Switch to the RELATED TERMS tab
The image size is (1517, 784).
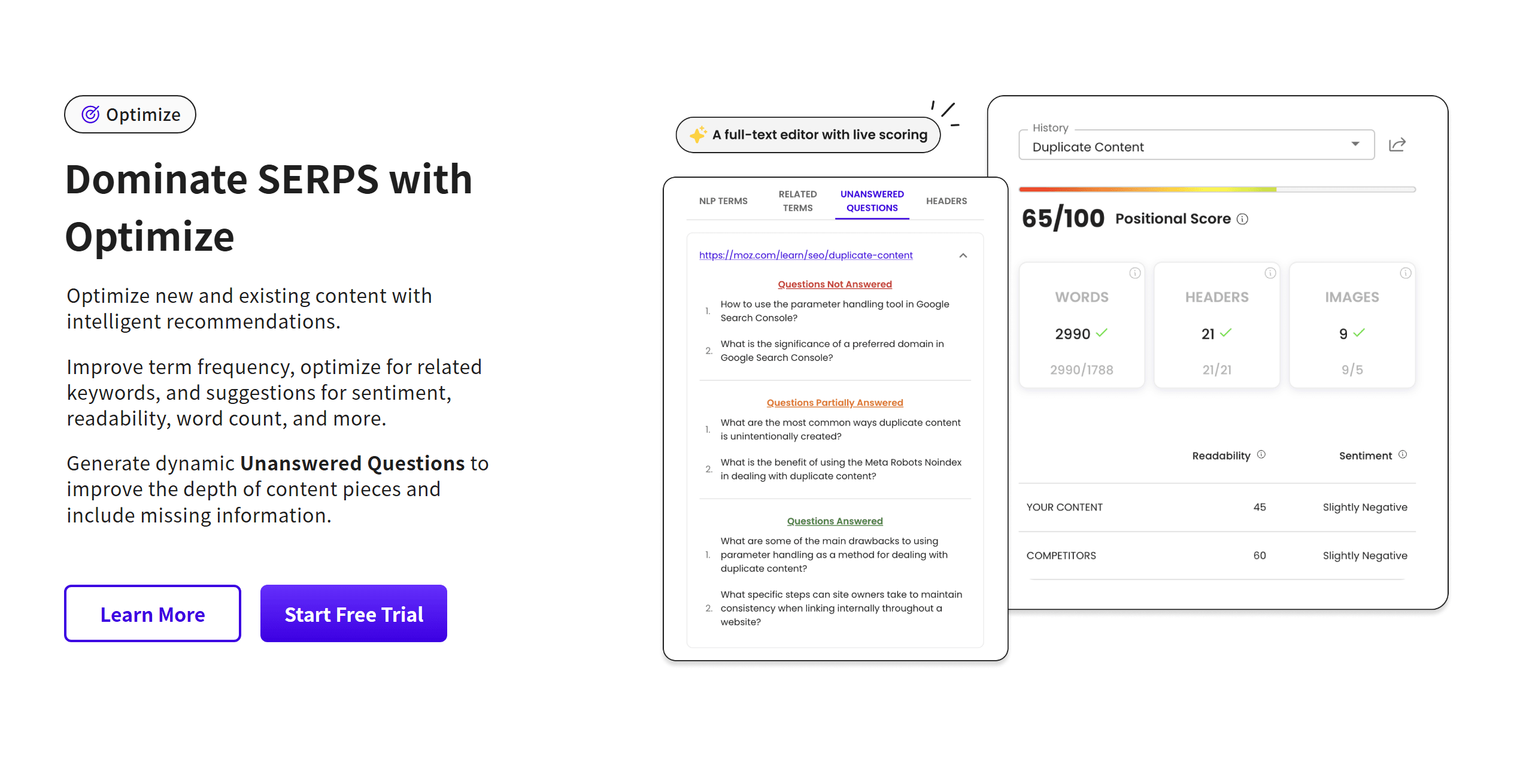[797, 201]
